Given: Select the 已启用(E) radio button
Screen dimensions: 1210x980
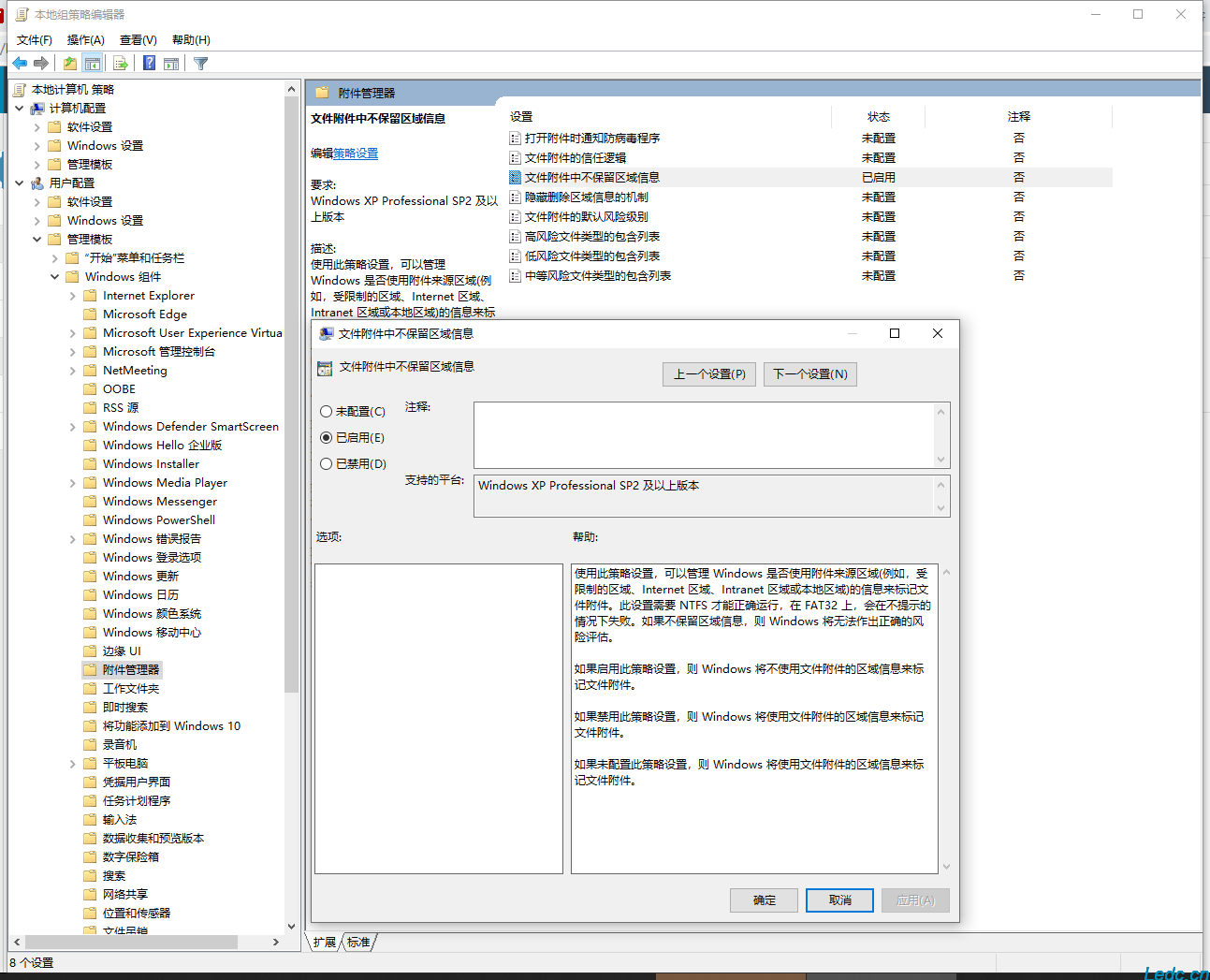Looking at the screenshot, I should click(327, 438).
